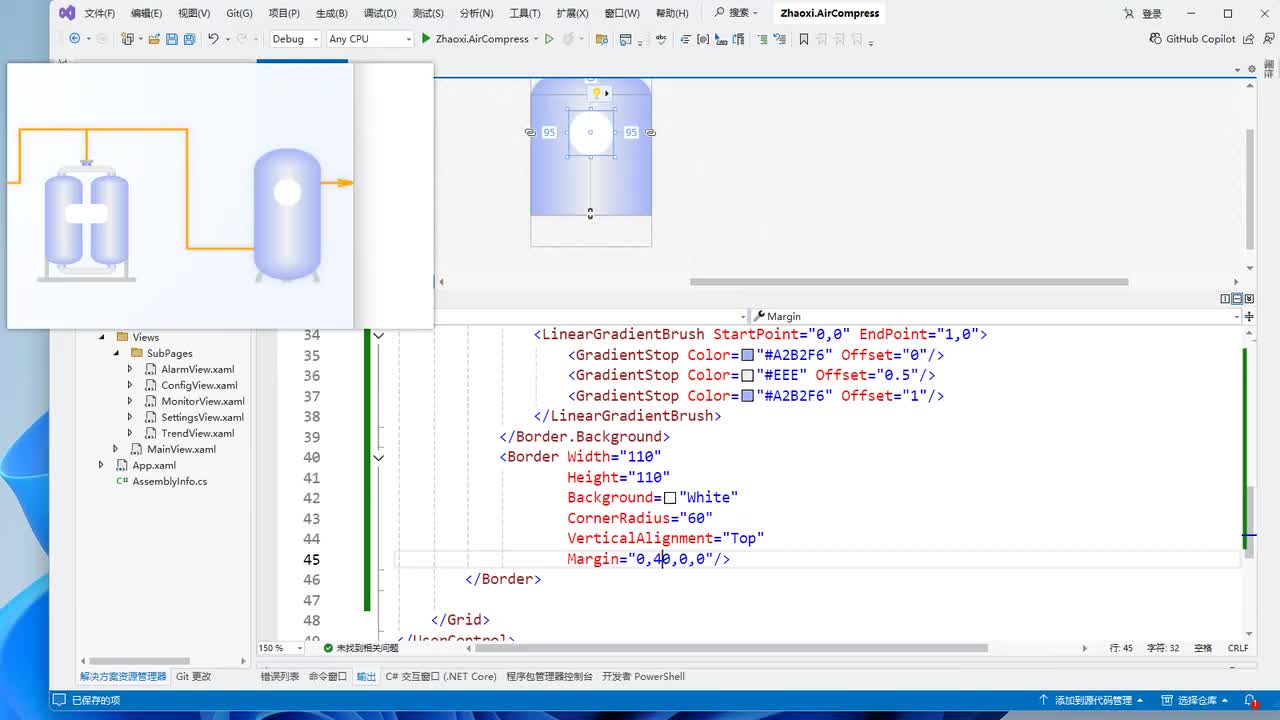Open the Debug configuration dropdown
The width and height of the screenshot is (1280, 720).
coord(295,39)
